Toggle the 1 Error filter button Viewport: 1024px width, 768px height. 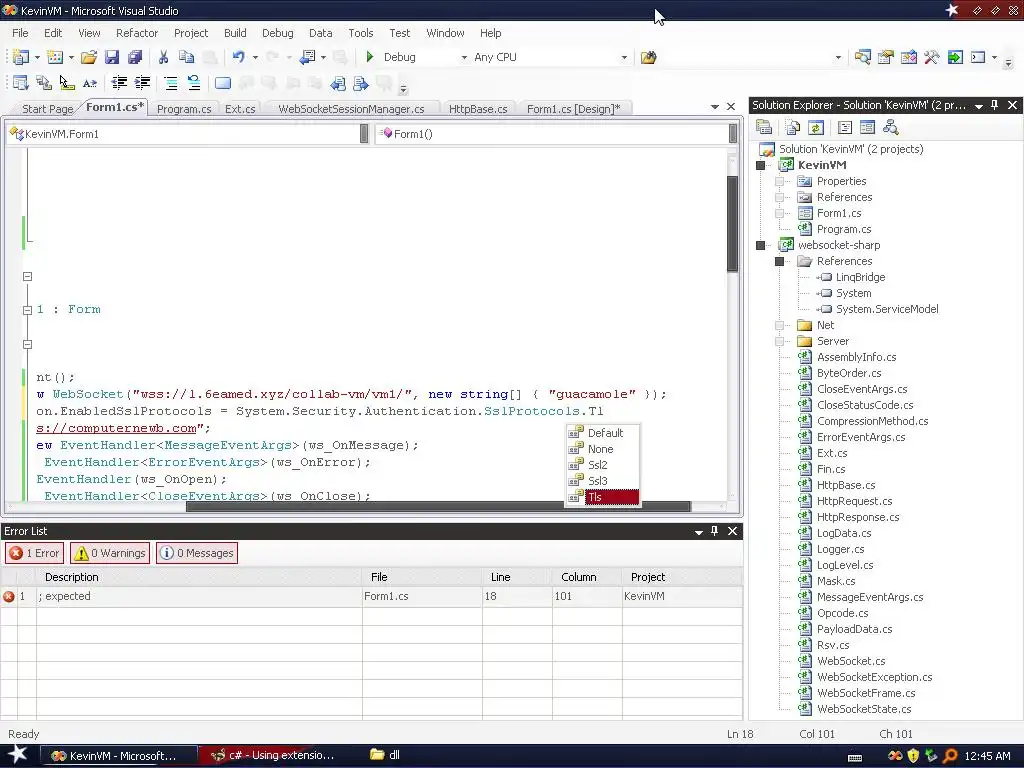35,553
